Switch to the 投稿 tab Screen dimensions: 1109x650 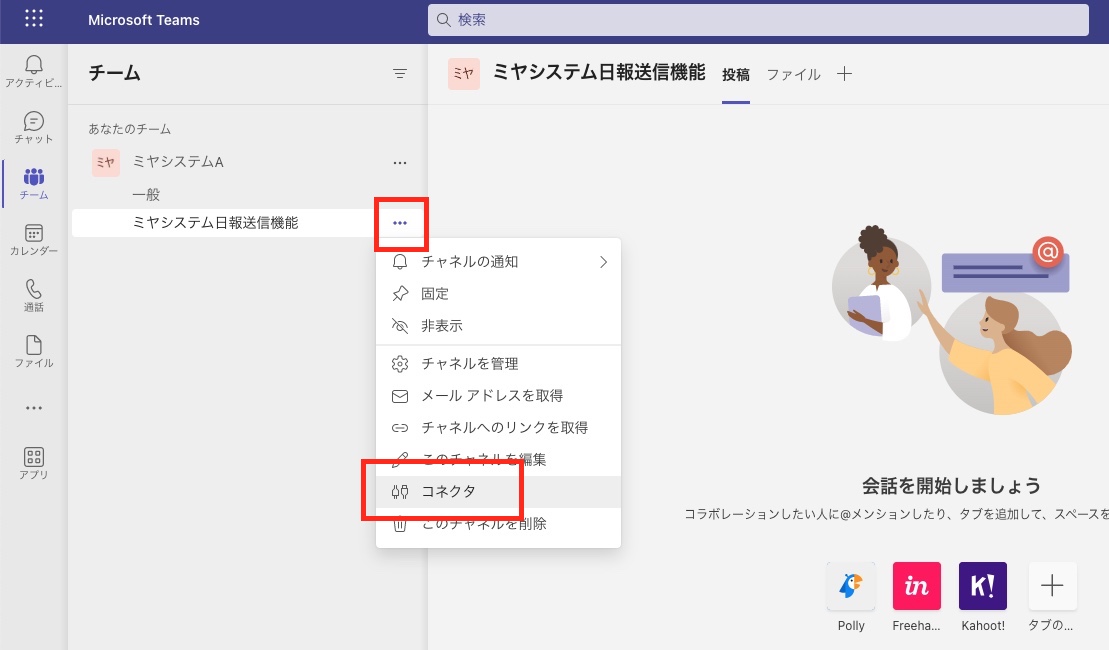pyautogui.click(x=736, y=74)
